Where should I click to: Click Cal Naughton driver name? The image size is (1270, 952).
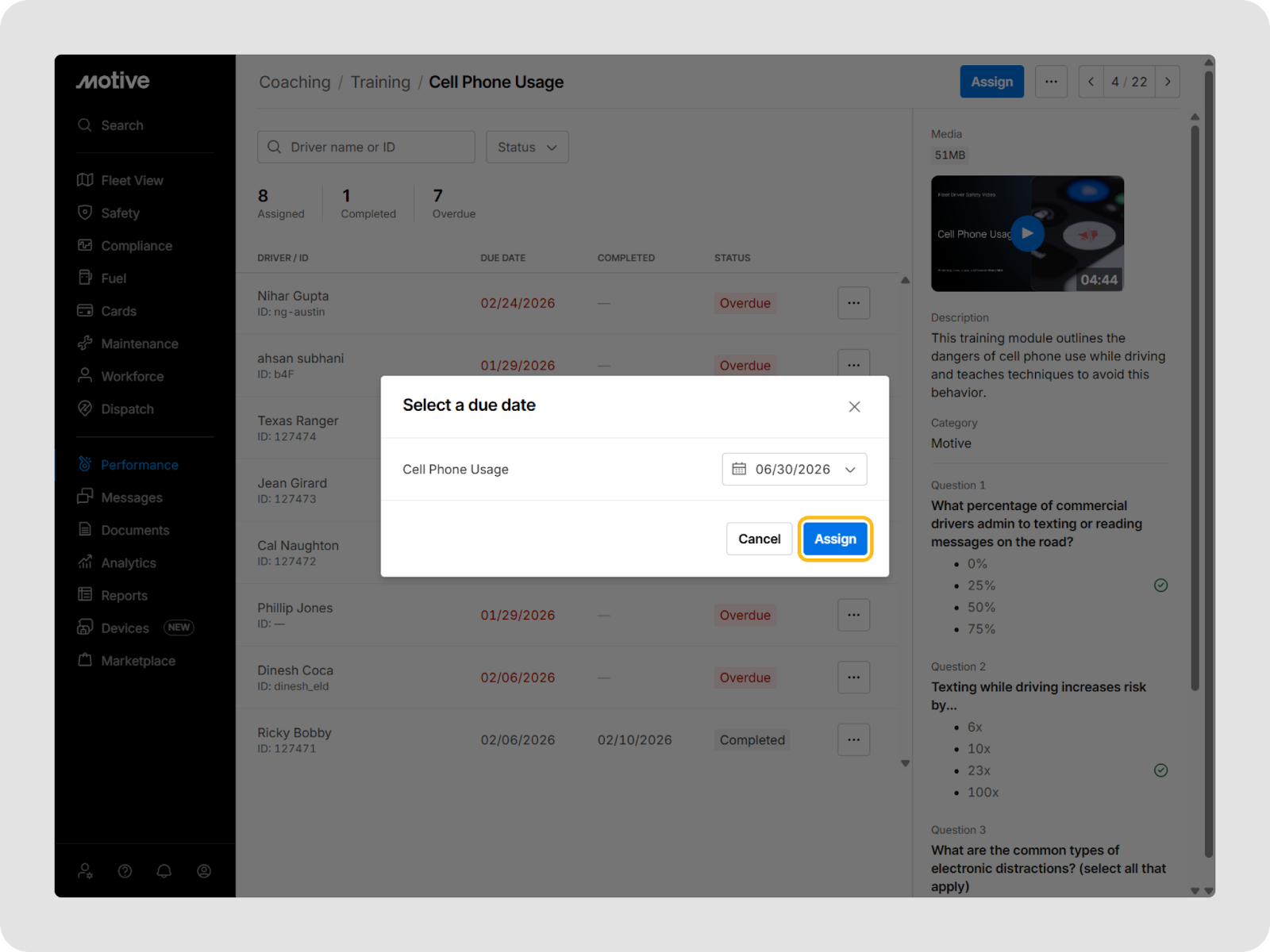coord(298,545)
